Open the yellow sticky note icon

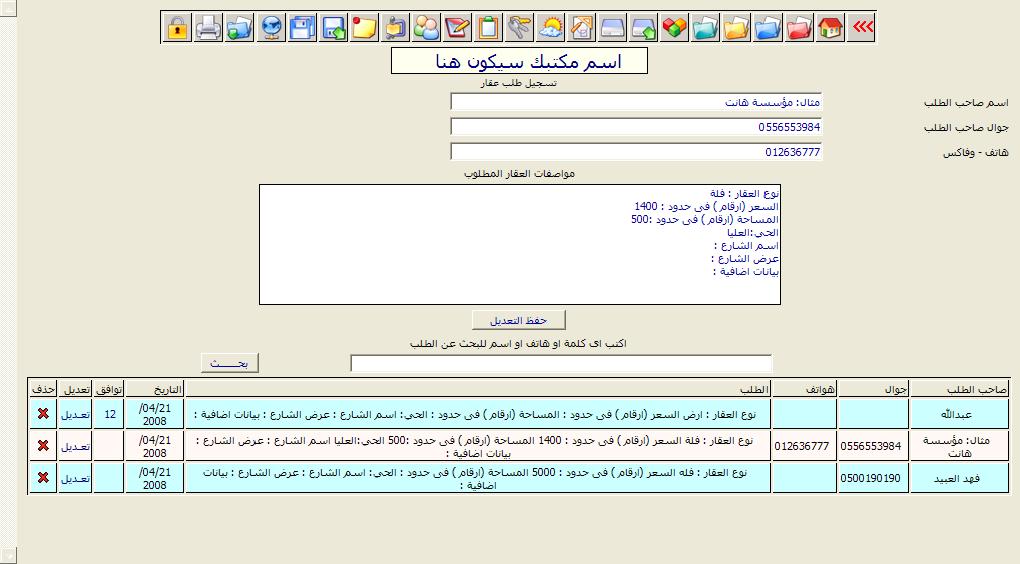click(x=364, y=27)
